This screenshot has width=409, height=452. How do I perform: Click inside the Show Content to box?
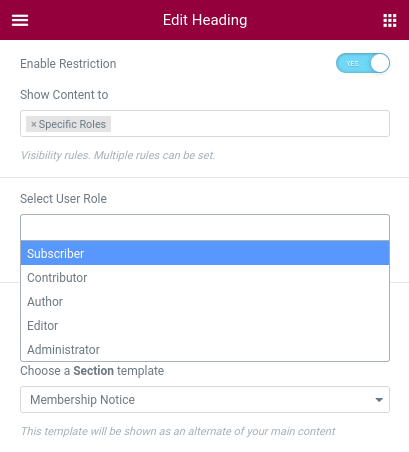point(250,123)
